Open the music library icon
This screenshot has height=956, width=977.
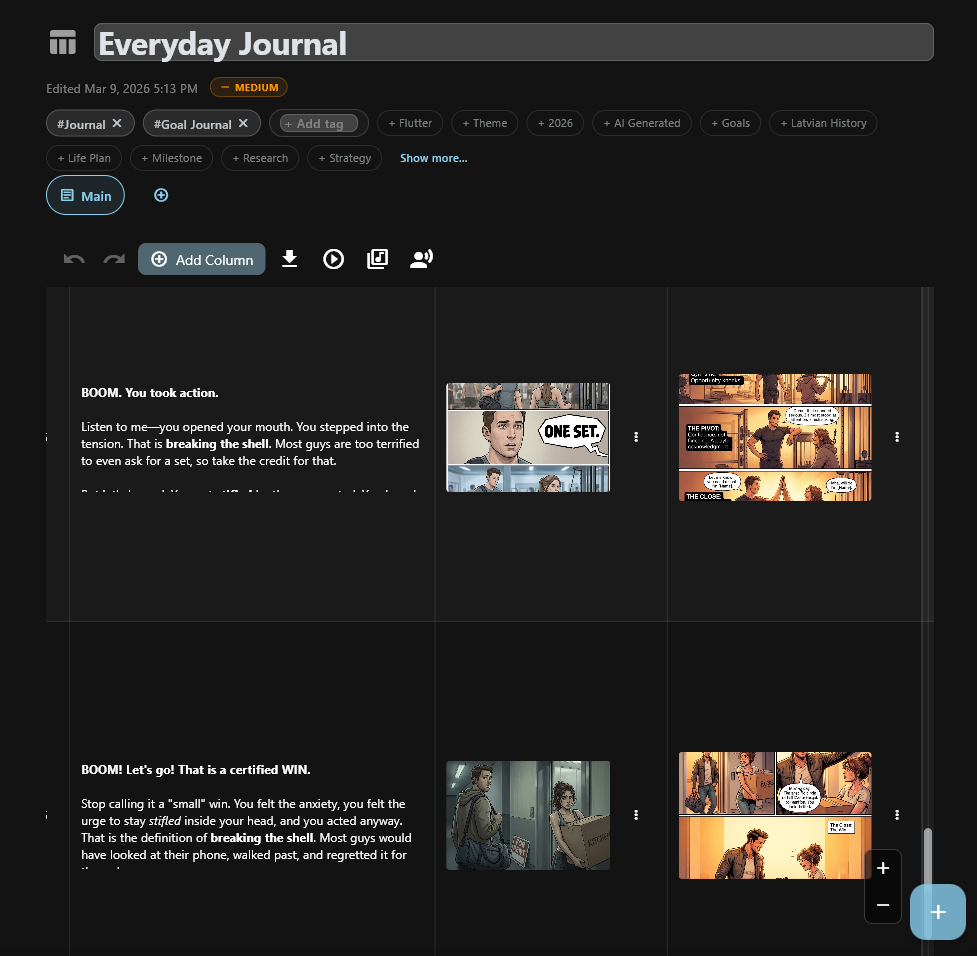coord(377,259)
